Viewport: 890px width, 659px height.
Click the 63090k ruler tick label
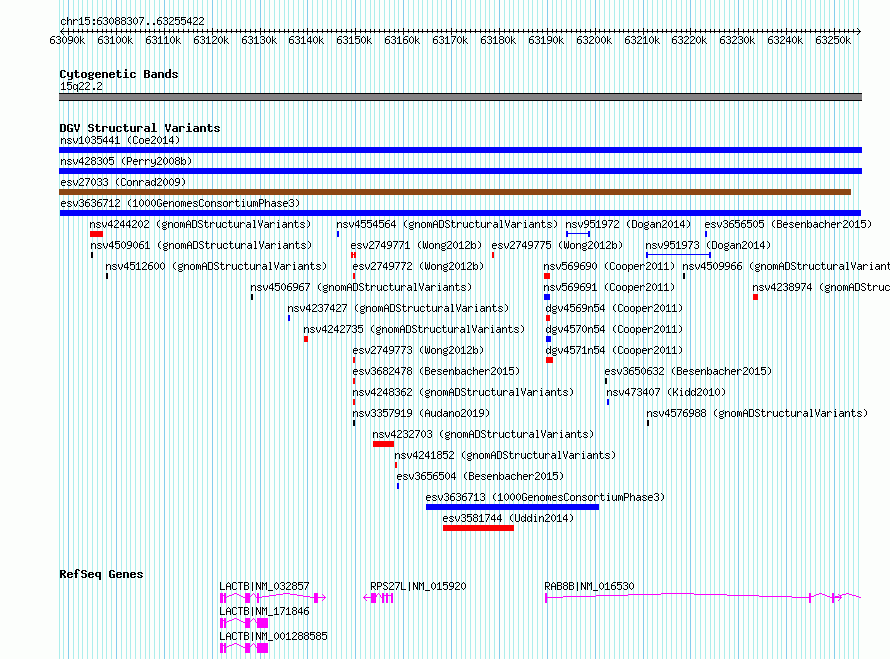[x=67, y=40]
